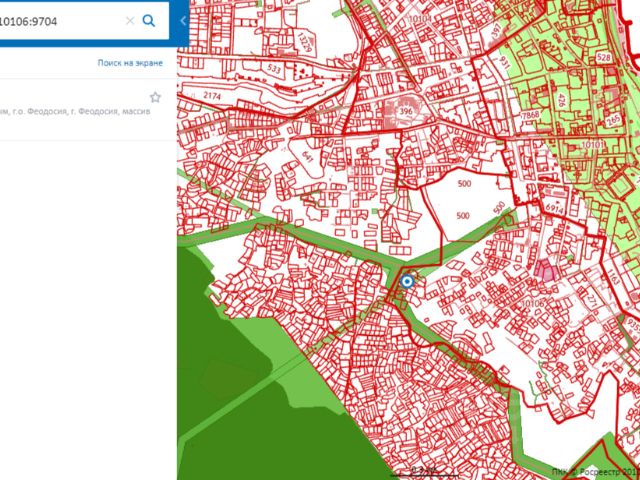Click quarter label 10106 on map
640x480 pixels.
tap(533, 303)
